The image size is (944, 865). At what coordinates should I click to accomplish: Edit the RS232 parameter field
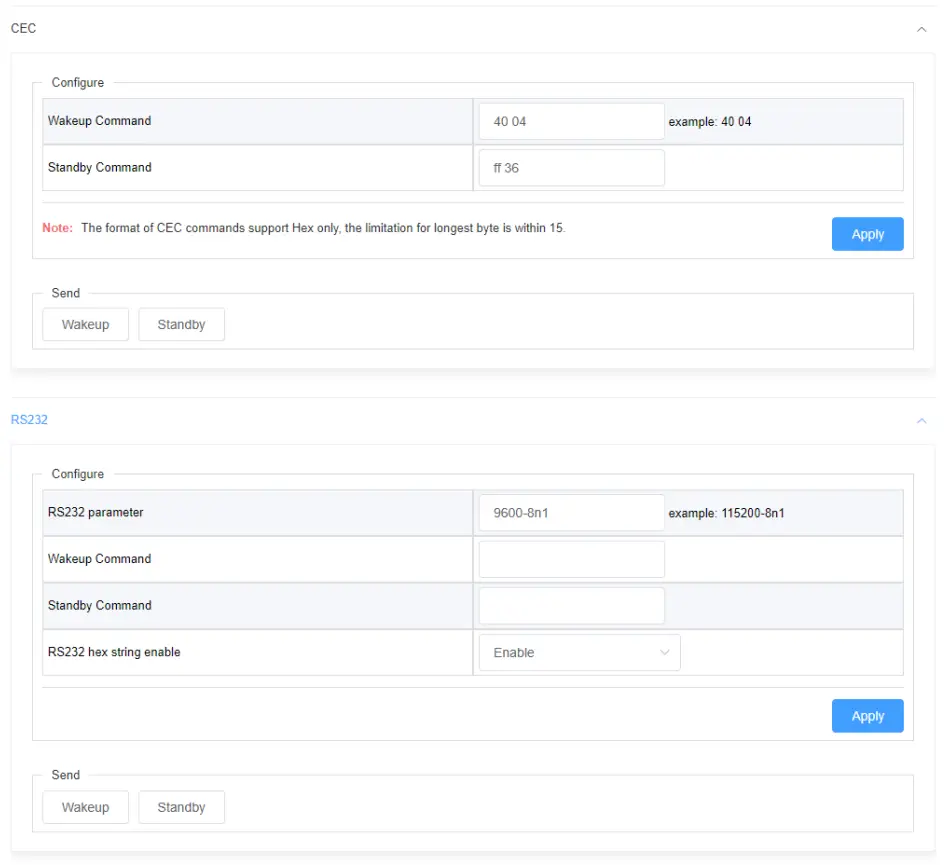571,513
